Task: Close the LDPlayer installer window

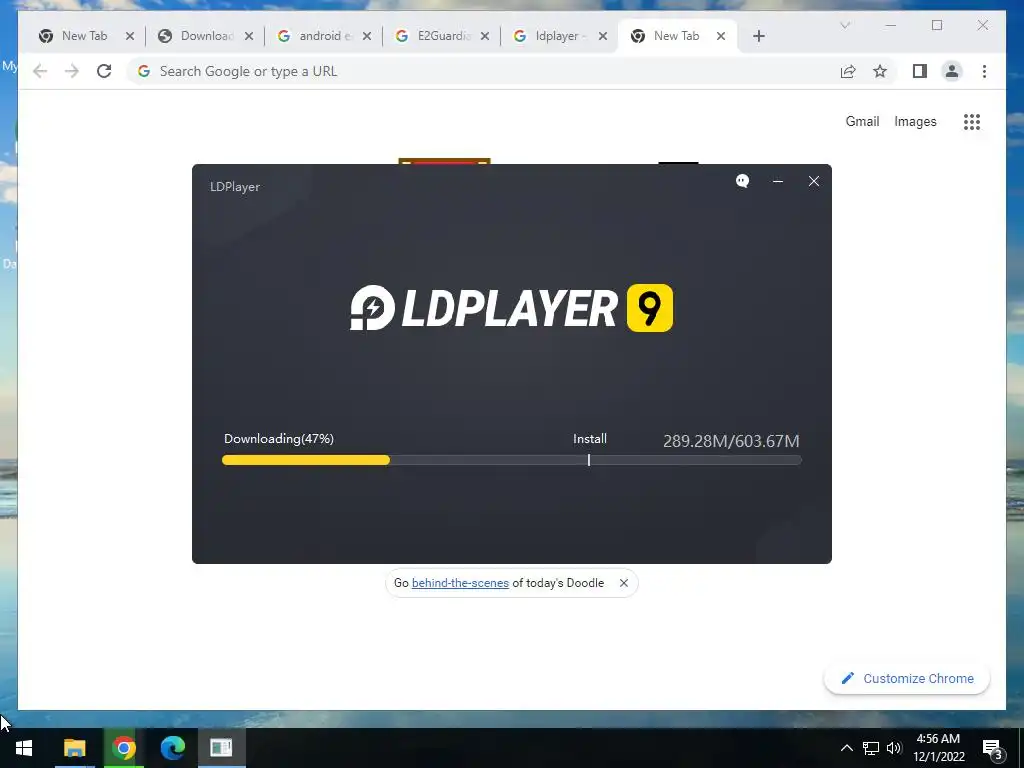Action: click(814, 181)
